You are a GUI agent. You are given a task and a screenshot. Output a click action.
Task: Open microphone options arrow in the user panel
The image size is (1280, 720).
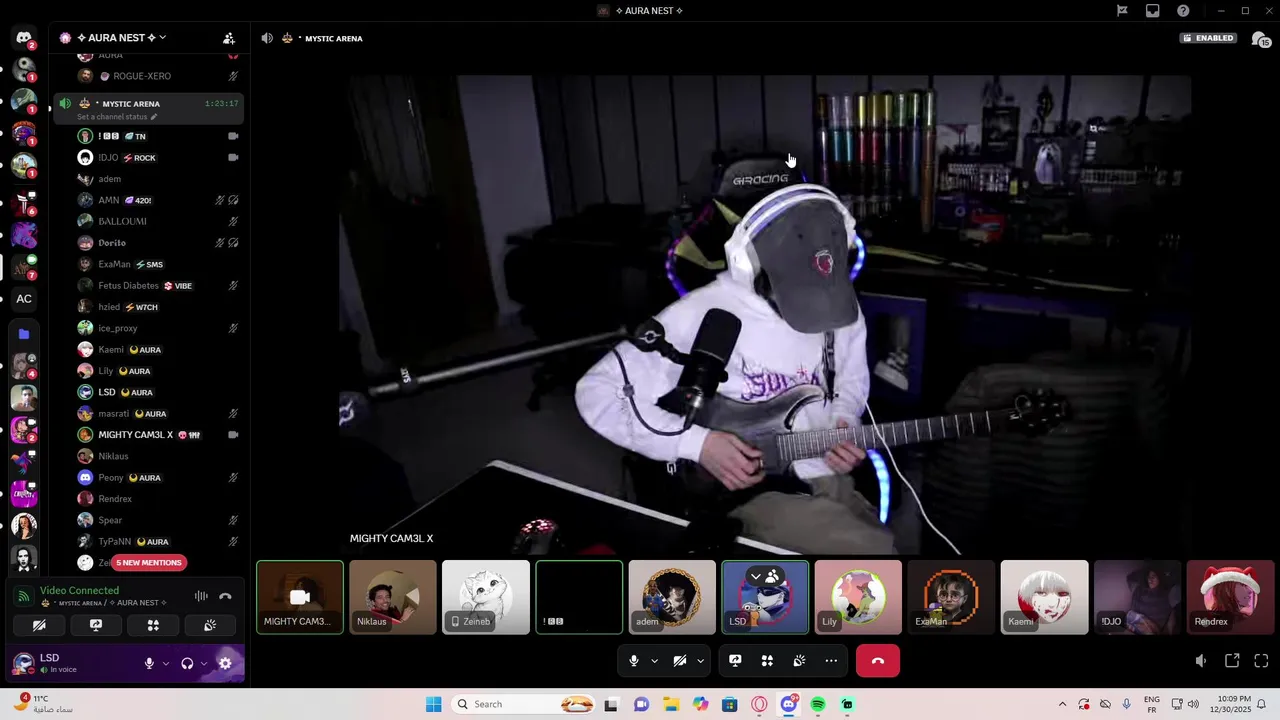click(x=166, y=663)
